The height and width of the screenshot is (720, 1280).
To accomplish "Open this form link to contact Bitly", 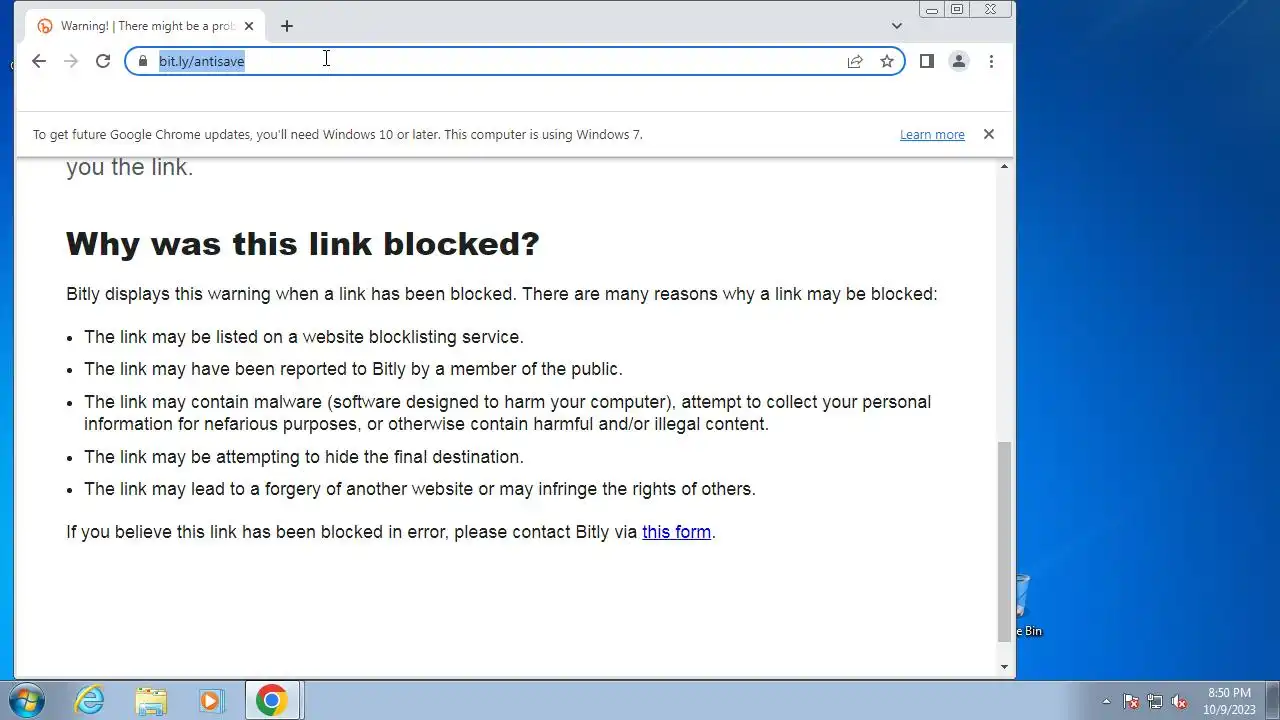I will coord(676,532).
